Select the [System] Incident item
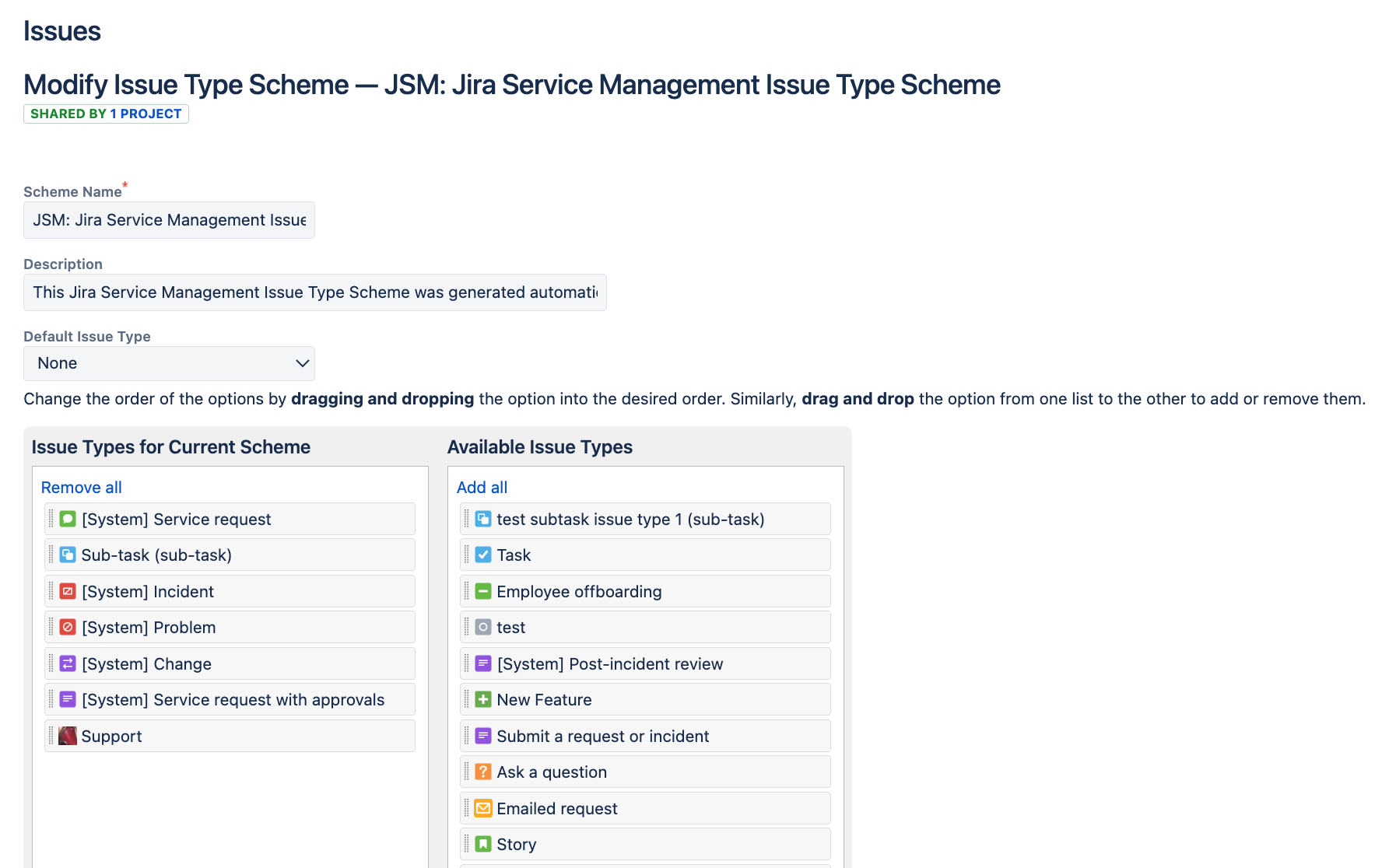 (x=230, y=591)
